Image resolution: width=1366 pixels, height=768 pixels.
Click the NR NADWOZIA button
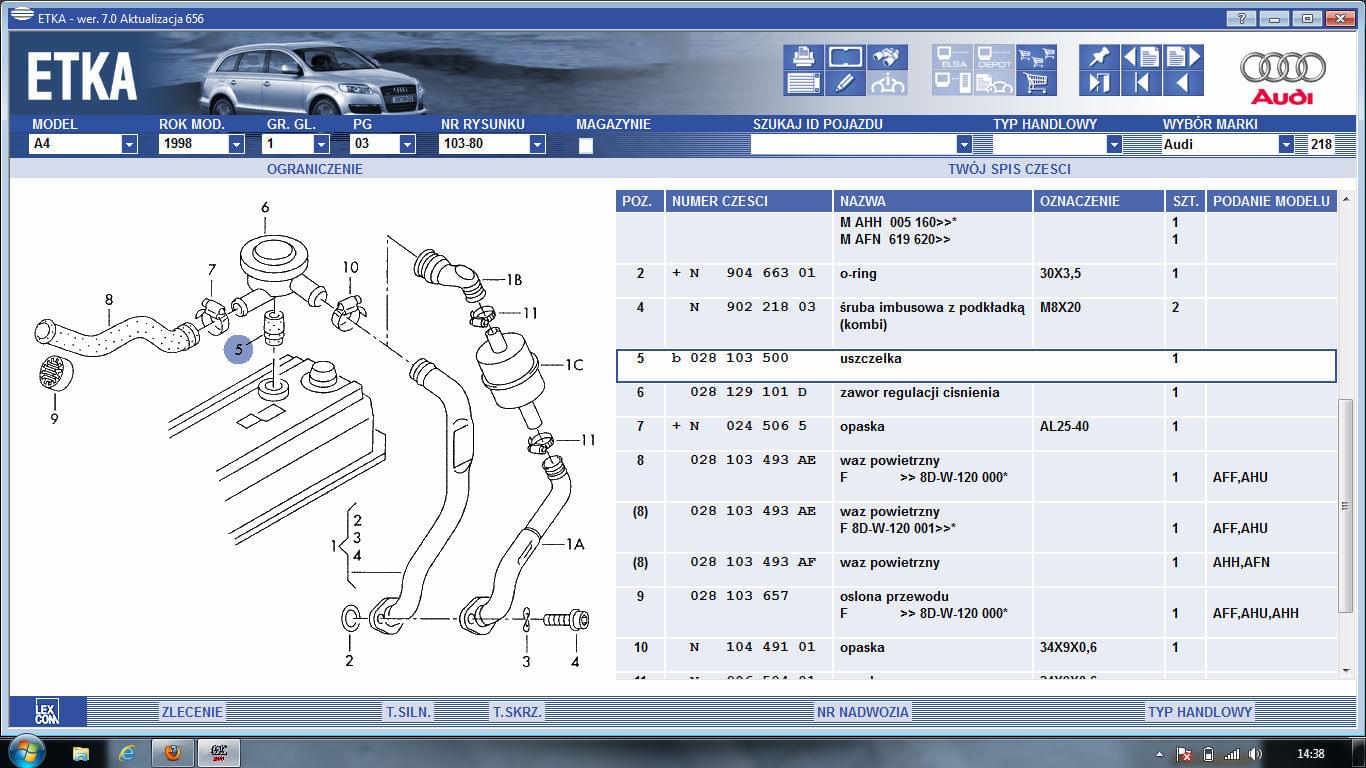click(x=863, y=712)
